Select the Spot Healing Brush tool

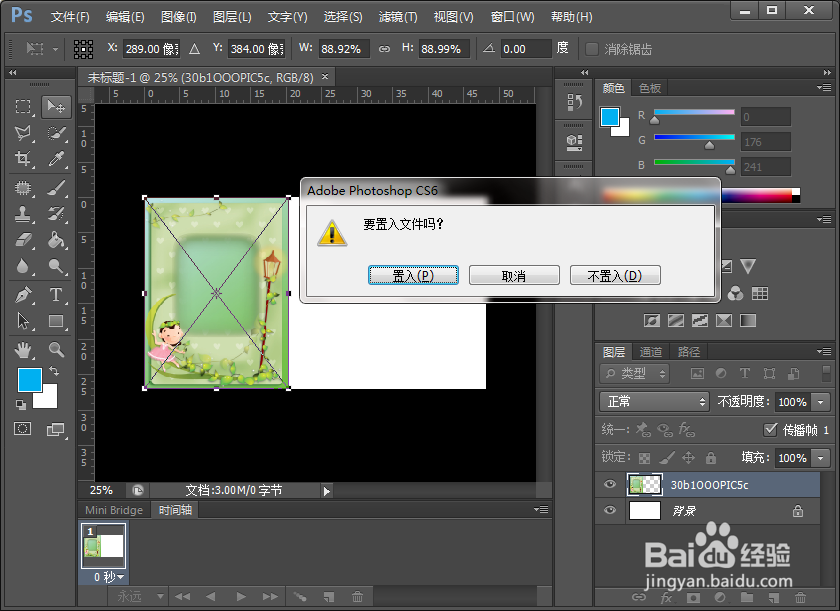23,188
